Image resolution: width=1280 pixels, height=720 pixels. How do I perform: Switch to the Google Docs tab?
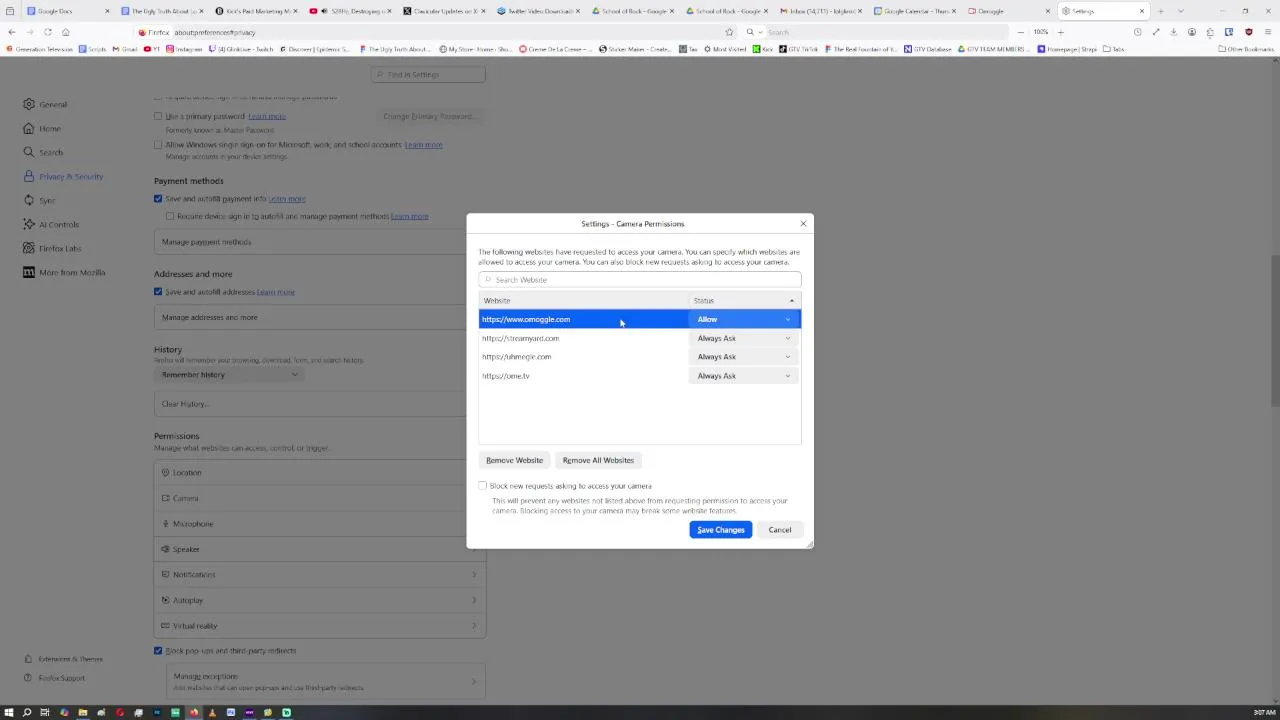[x=66, y=11]
